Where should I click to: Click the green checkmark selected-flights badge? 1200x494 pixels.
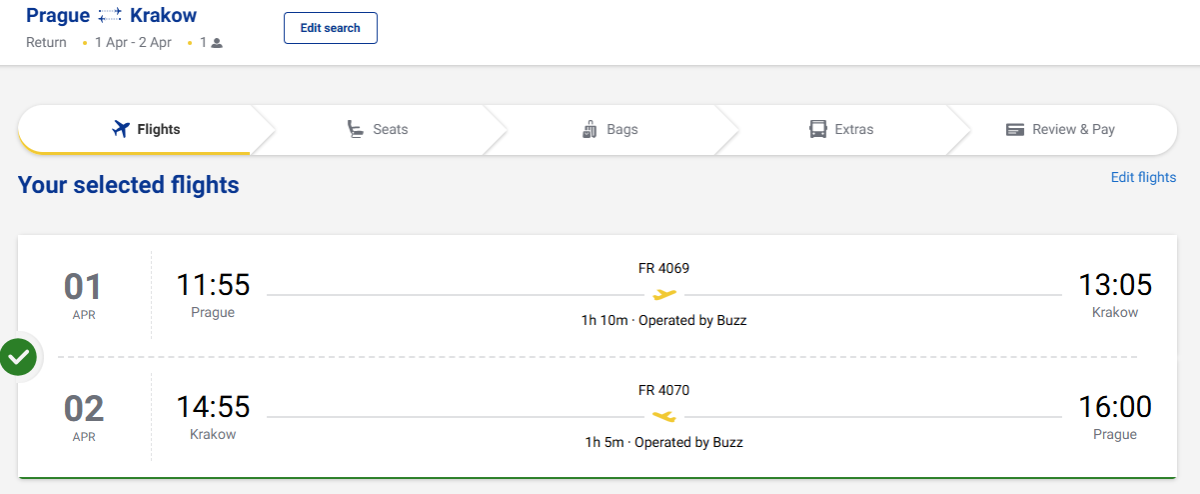19,356
